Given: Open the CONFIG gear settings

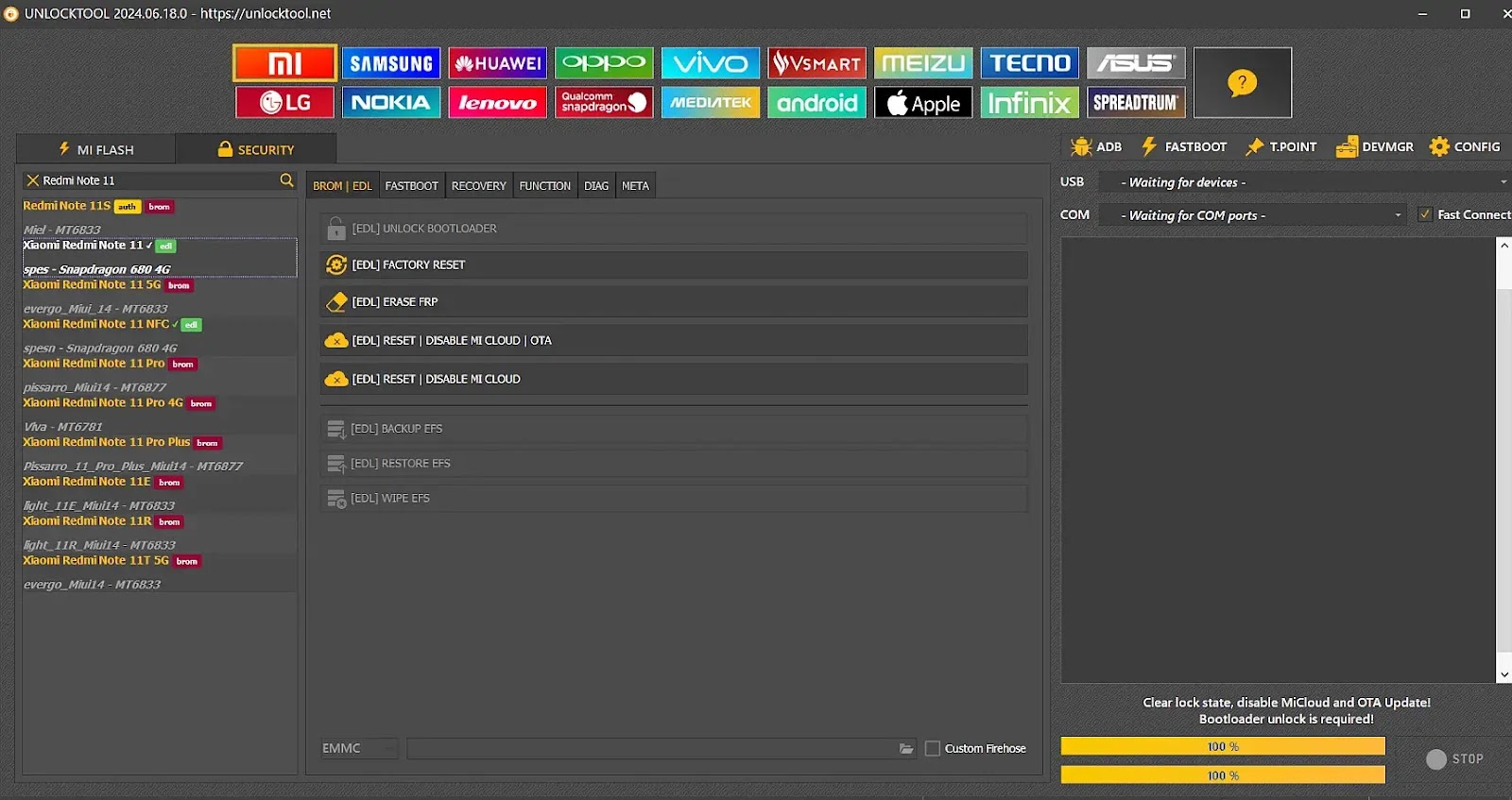Looking at the screenshot, I should (x=1465, y=146).
